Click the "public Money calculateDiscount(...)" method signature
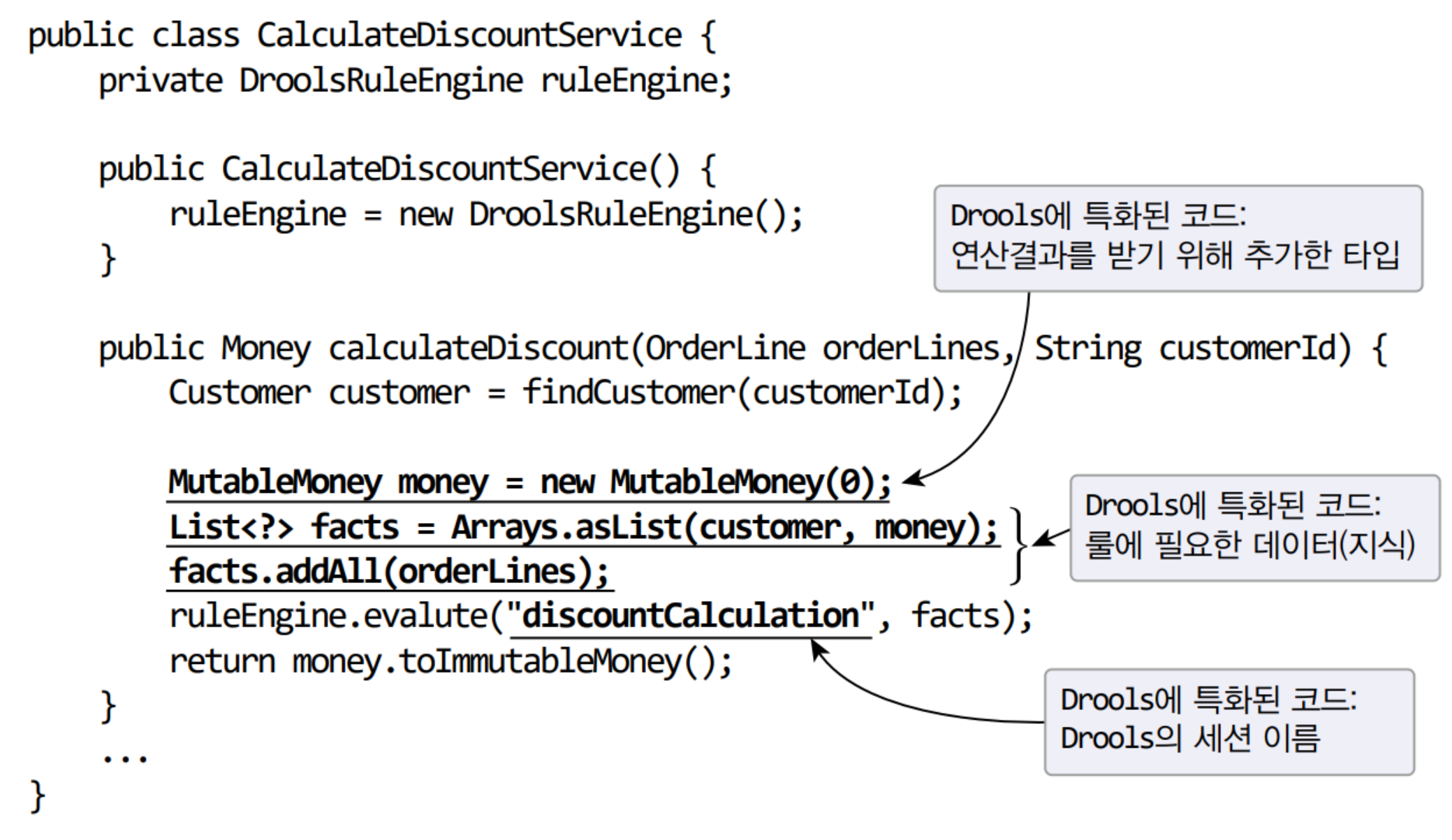Viewport: 1452px width, 840px height. pos(742,348)
